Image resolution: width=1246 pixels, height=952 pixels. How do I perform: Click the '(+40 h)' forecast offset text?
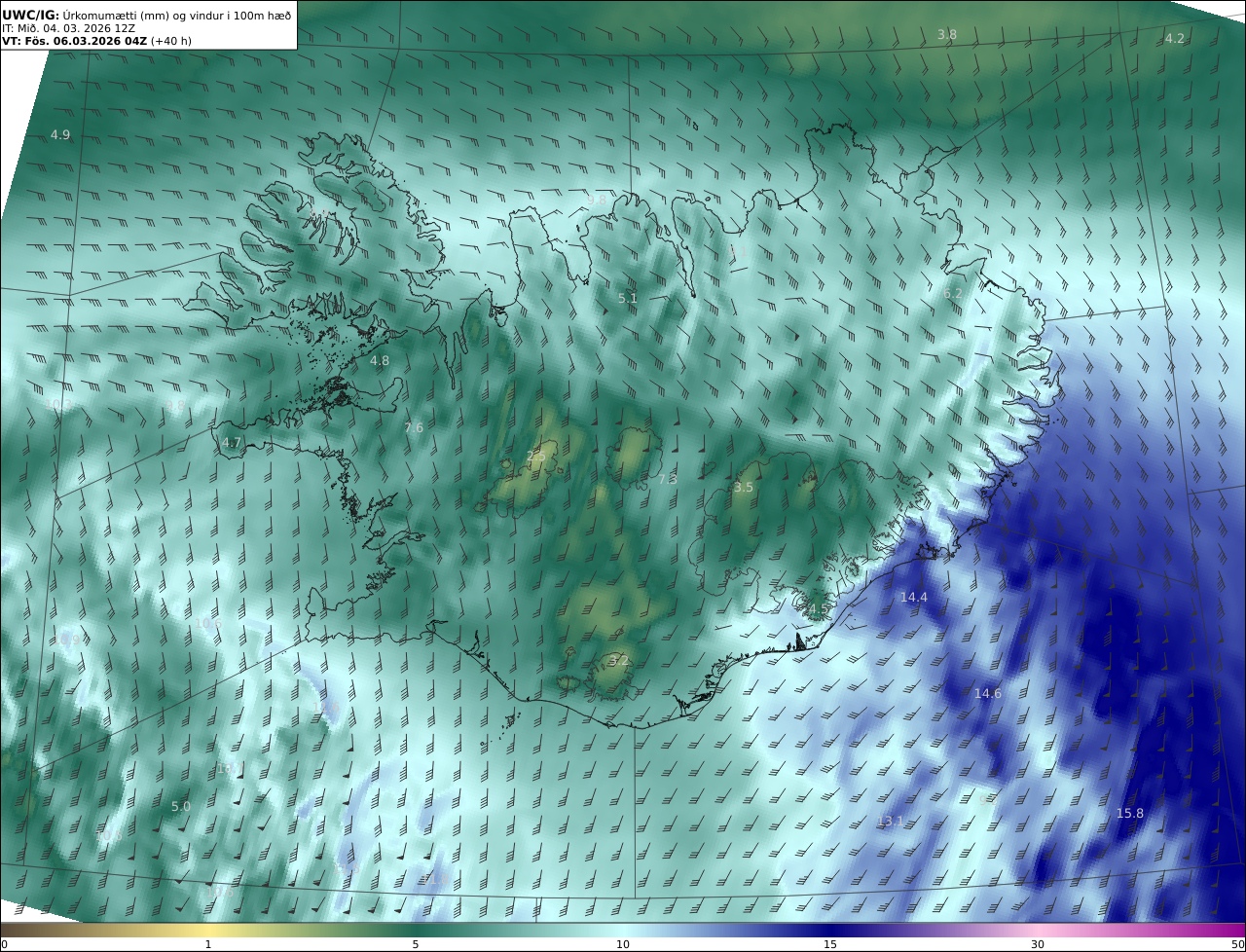click(x=171, y=42)
